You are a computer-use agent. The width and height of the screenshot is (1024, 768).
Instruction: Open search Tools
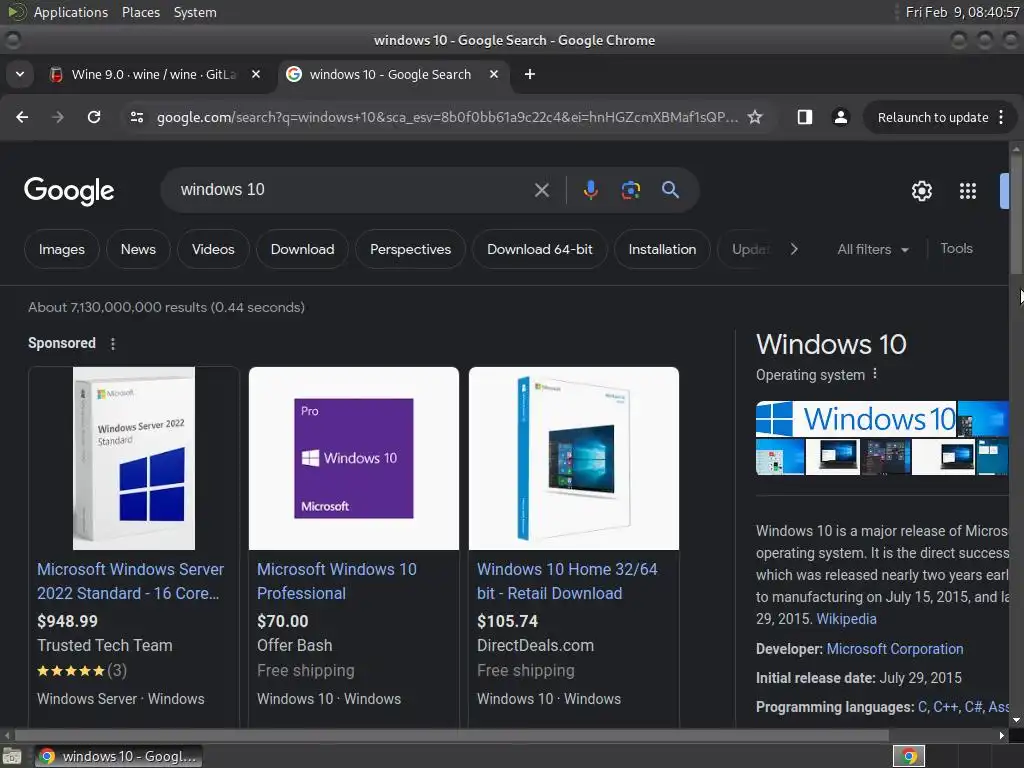coord(956,249)
